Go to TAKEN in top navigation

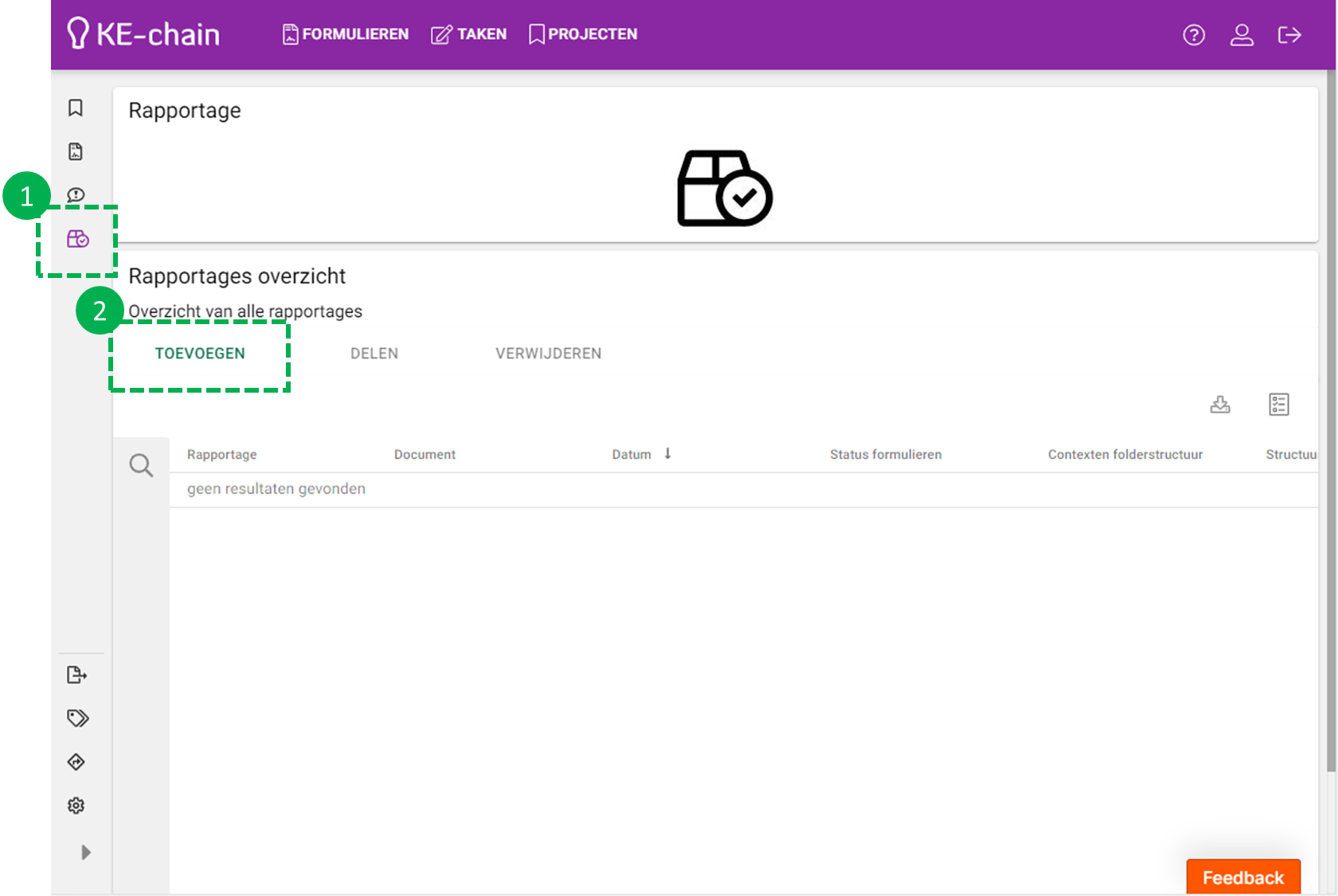point(469,34)
